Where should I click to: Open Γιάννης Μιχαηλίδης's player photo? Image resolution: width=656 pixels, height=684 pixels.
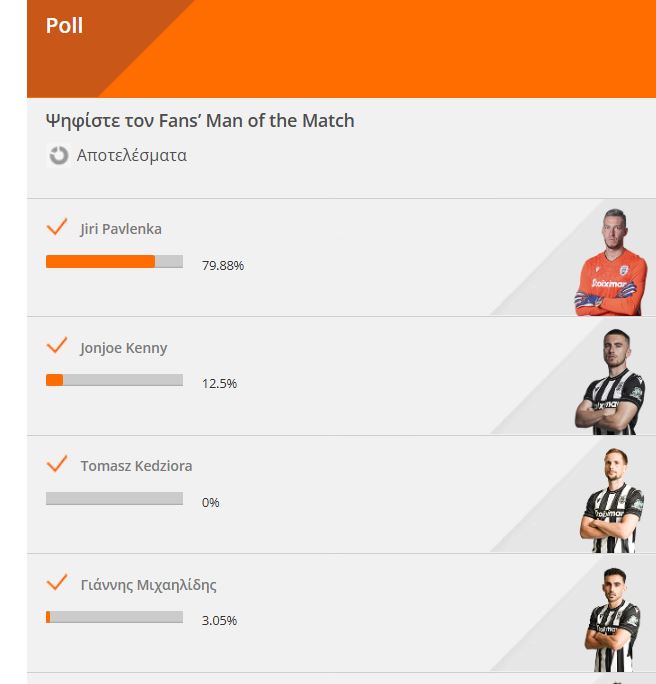[612, 619]
